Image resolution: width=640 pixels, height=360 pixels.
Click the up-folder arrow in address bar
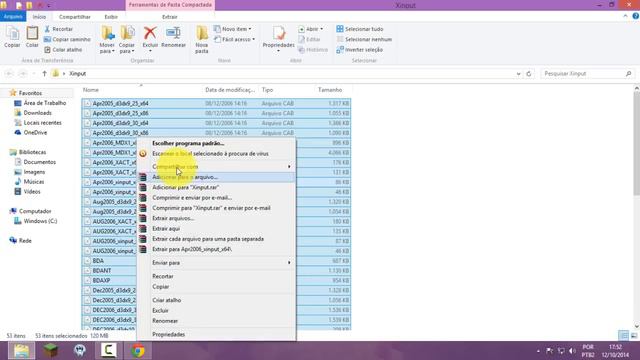click(44, 73)
